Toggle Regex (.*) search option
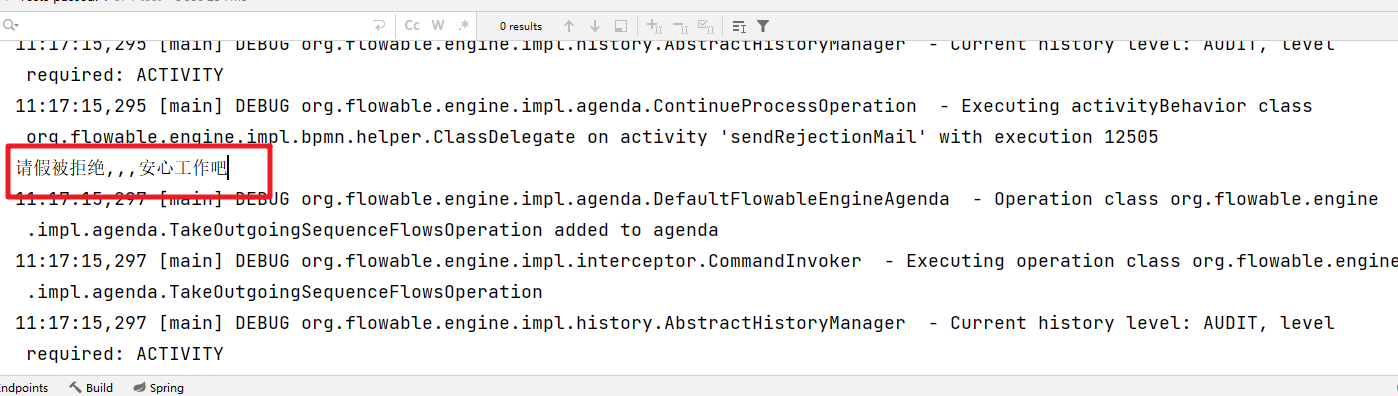Screen dimensions: 1398x396 pyautogui.click(x=463, y=25)
